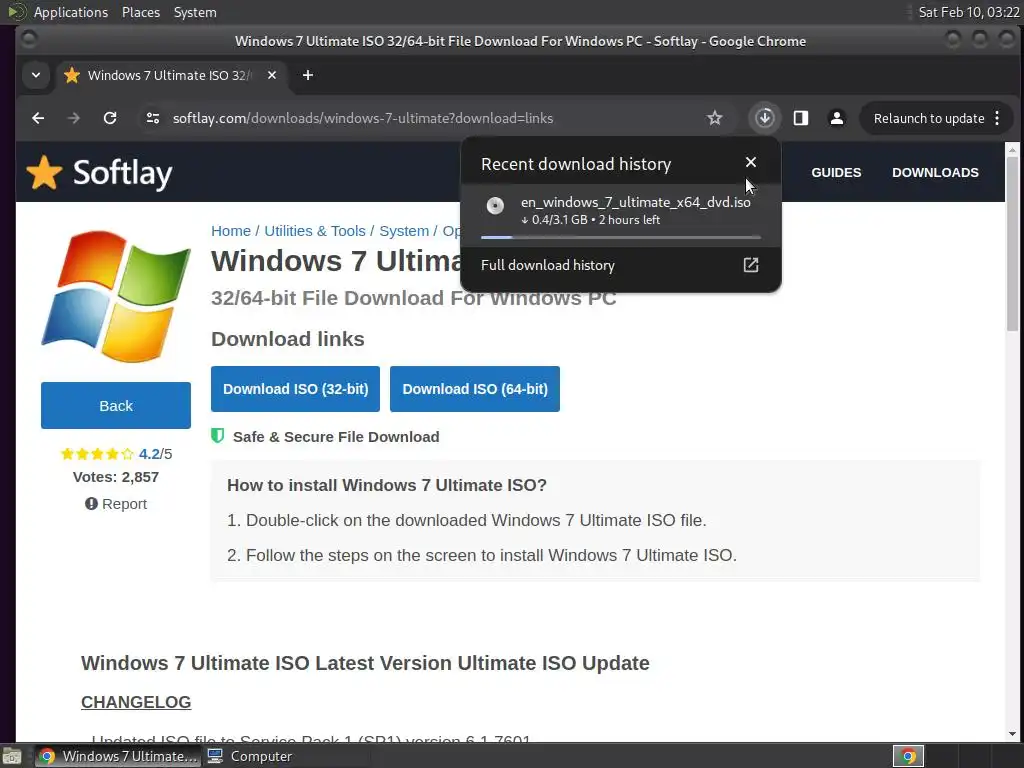
Task: Click the Softlay site name text
Action: click(x=122, y=173)
